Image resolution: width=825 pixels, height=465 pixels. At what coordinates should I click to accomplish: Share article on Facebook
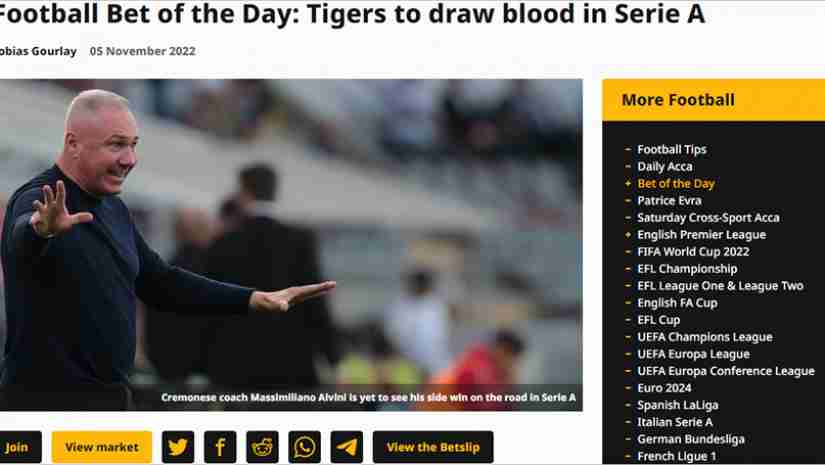pos(220,447)
